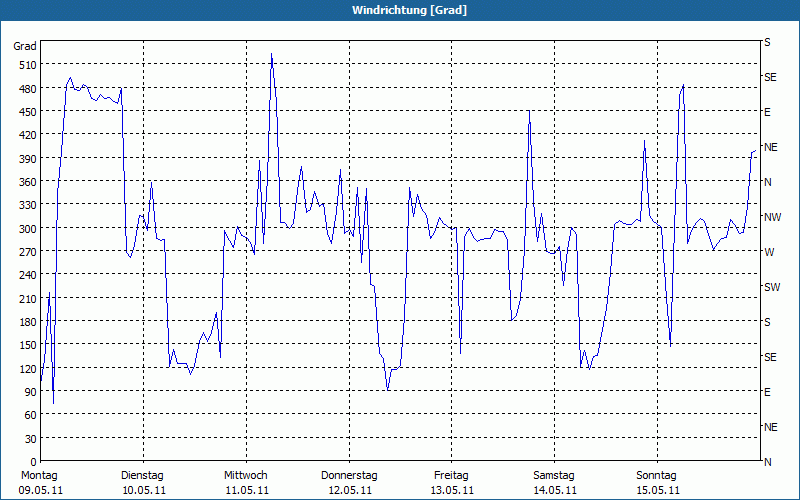This screenshot has height=500, width=800.
Task: Click the date 14.05.11
Action: tap(555, 491)
